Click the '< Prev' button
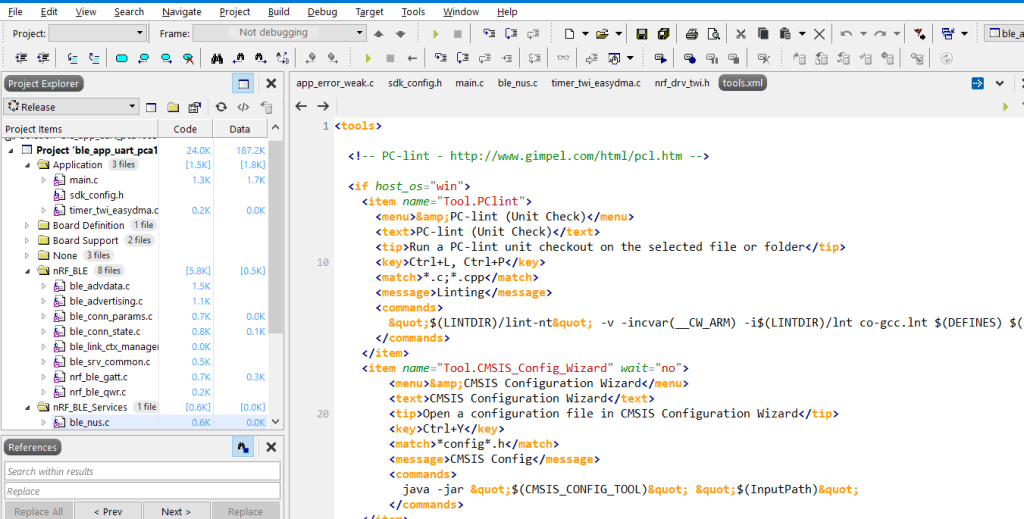Viewport: 1024px width, 519px height. point(109,511)
